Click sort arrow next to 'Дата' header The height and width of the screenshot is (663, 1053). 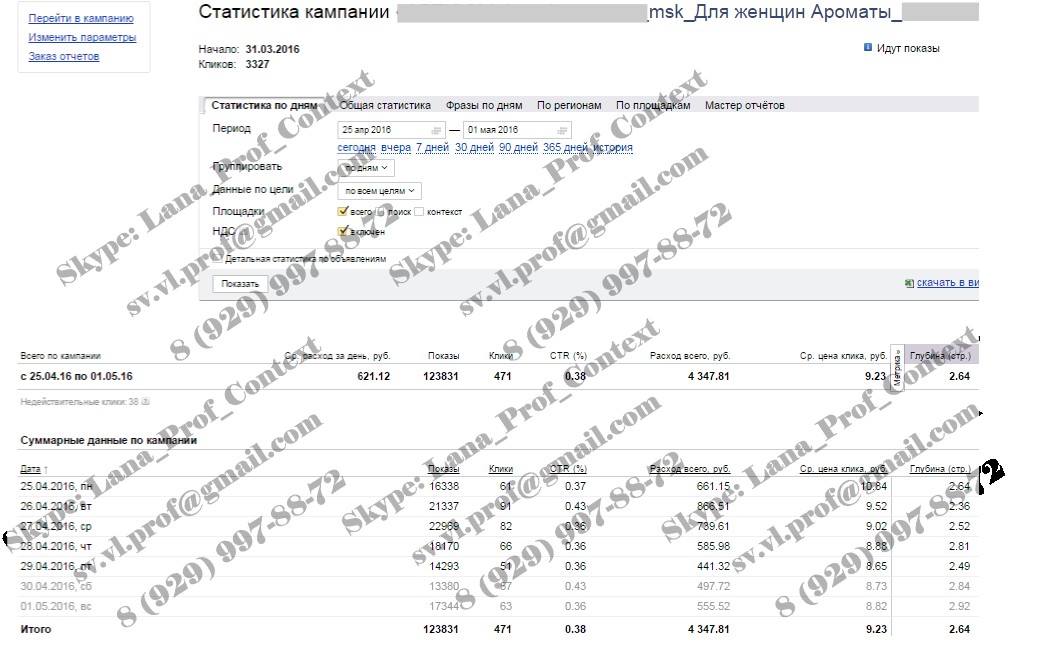[x=46, y=470]
